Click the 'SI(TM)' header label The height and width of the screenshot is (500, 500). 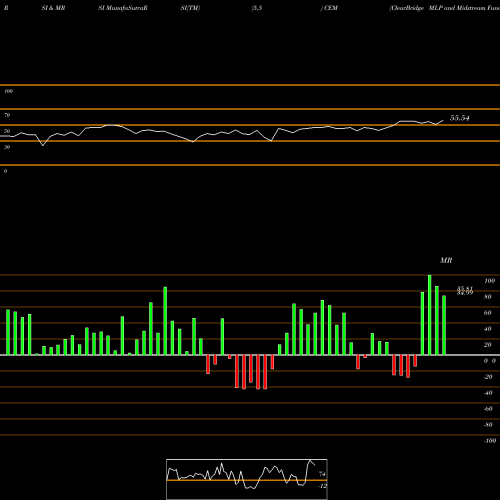point(190,8)
